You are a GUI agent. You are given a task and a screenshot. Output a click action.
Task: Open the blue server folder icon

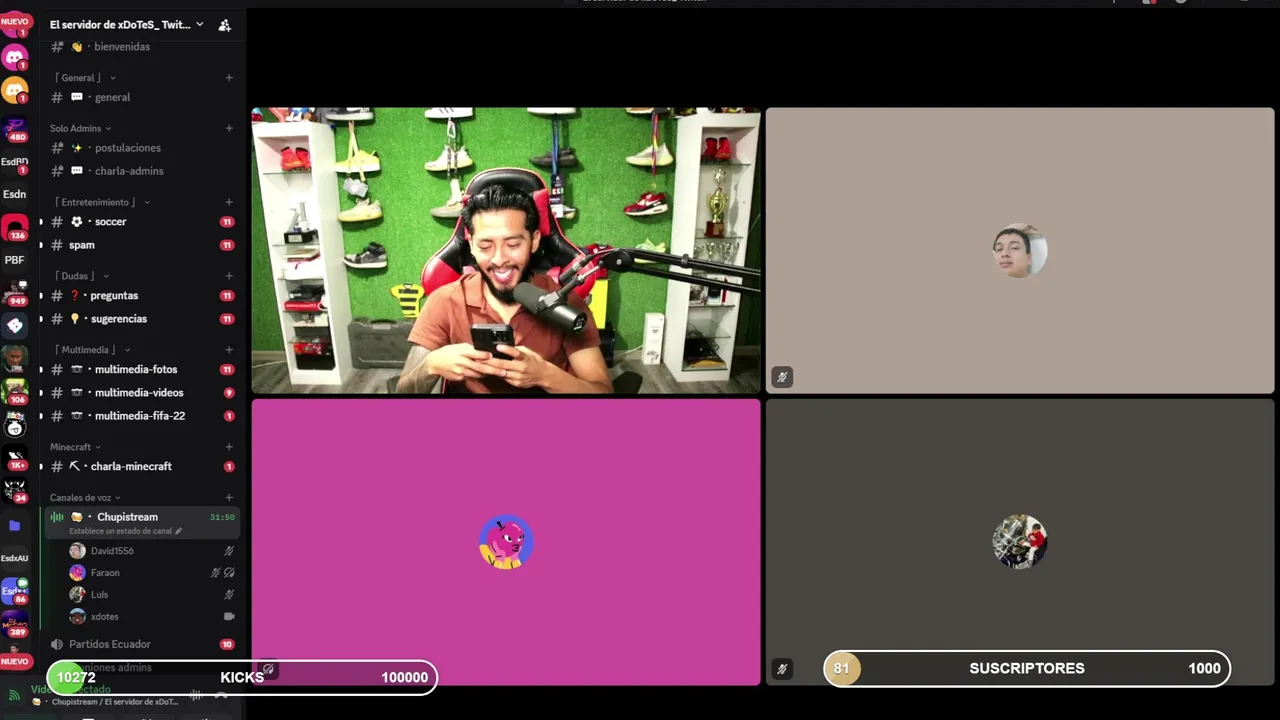15,525
